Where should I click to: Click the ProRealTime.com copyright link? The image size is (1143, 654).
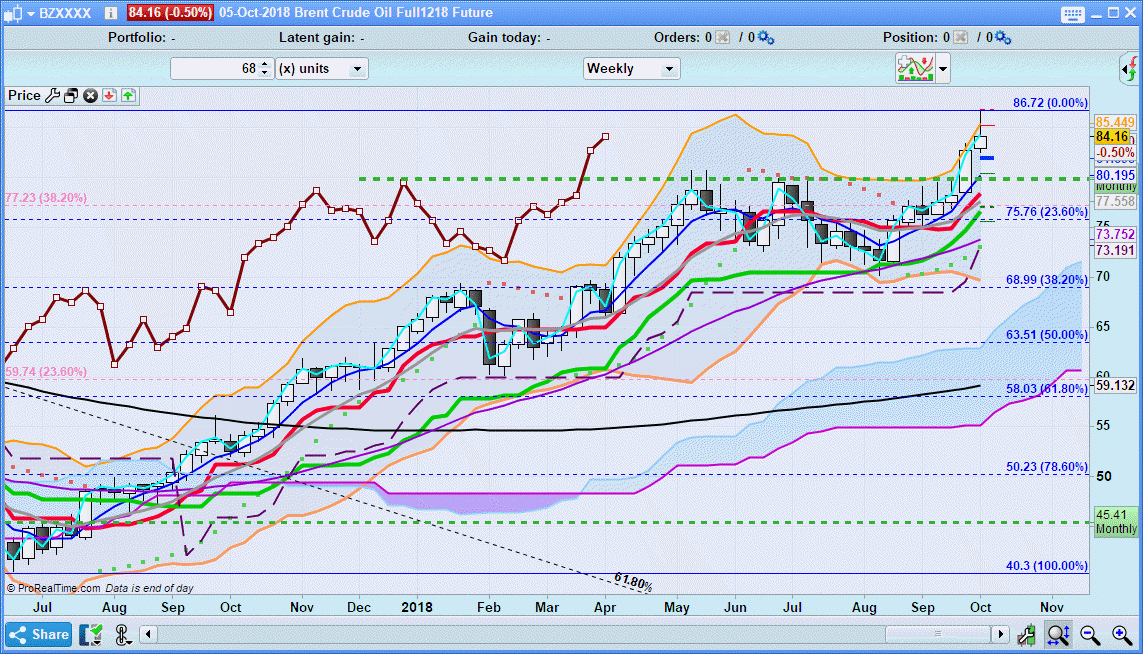coord(53,588)
